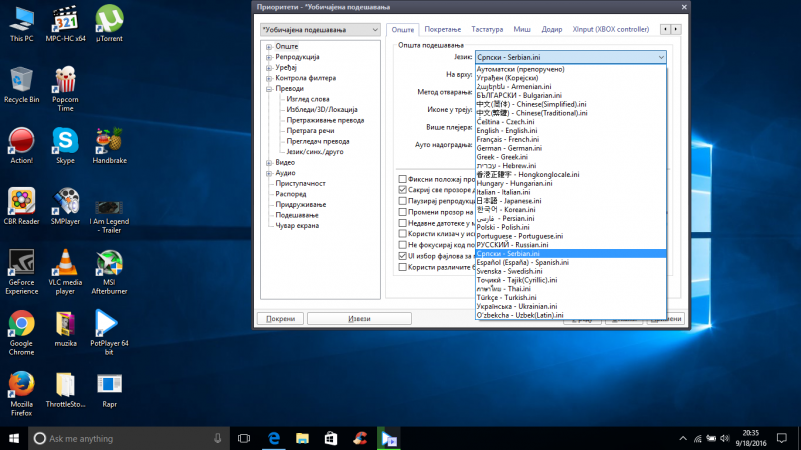Image resolution: width=801 pixels, height=450 pixels.
Task: Select the I Am Legend Trailer file
Action: [109, 216]
